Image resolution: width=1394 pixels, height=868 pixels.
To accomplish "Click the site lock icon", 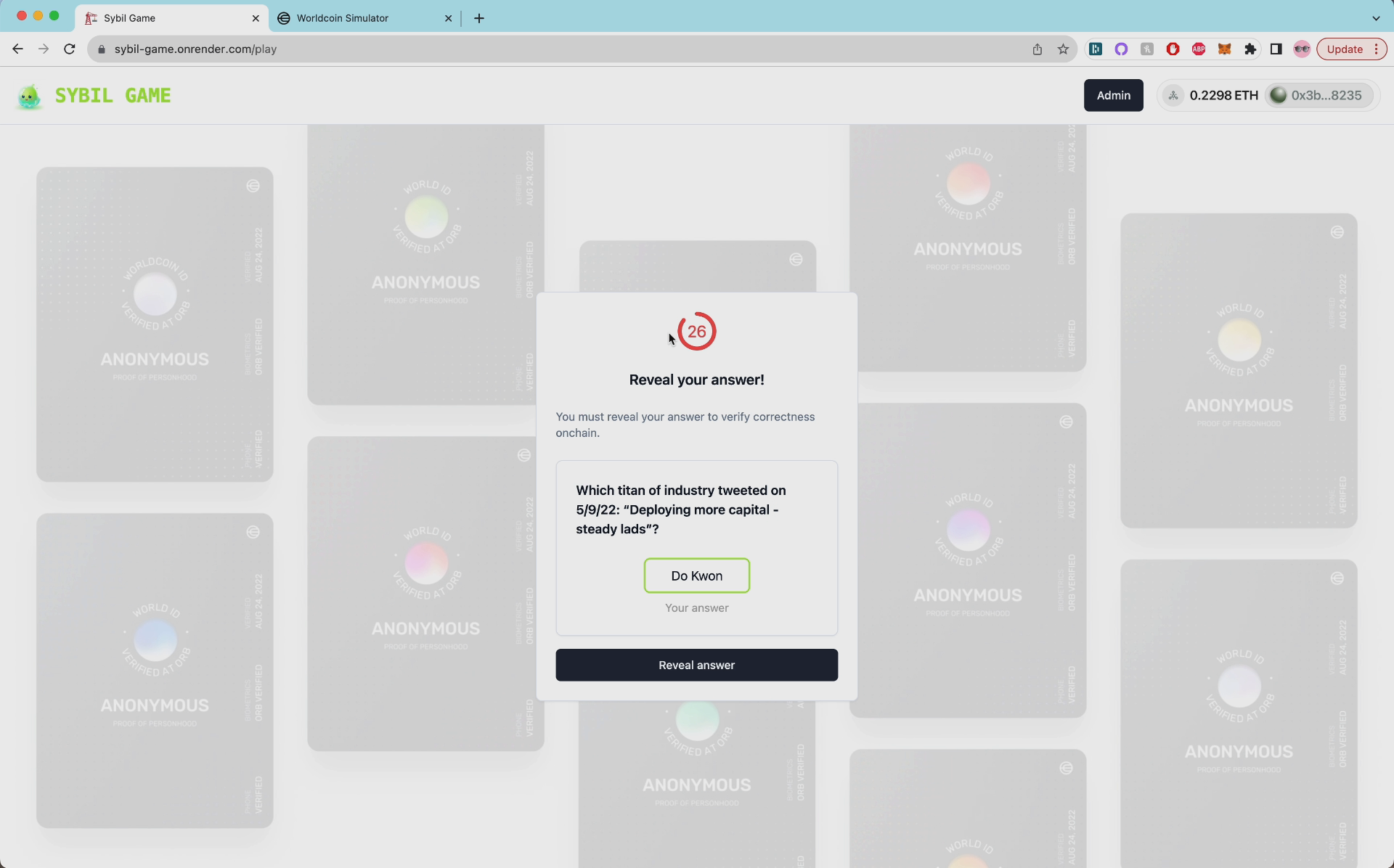I will pyautogui.click(x=102, y=49).
